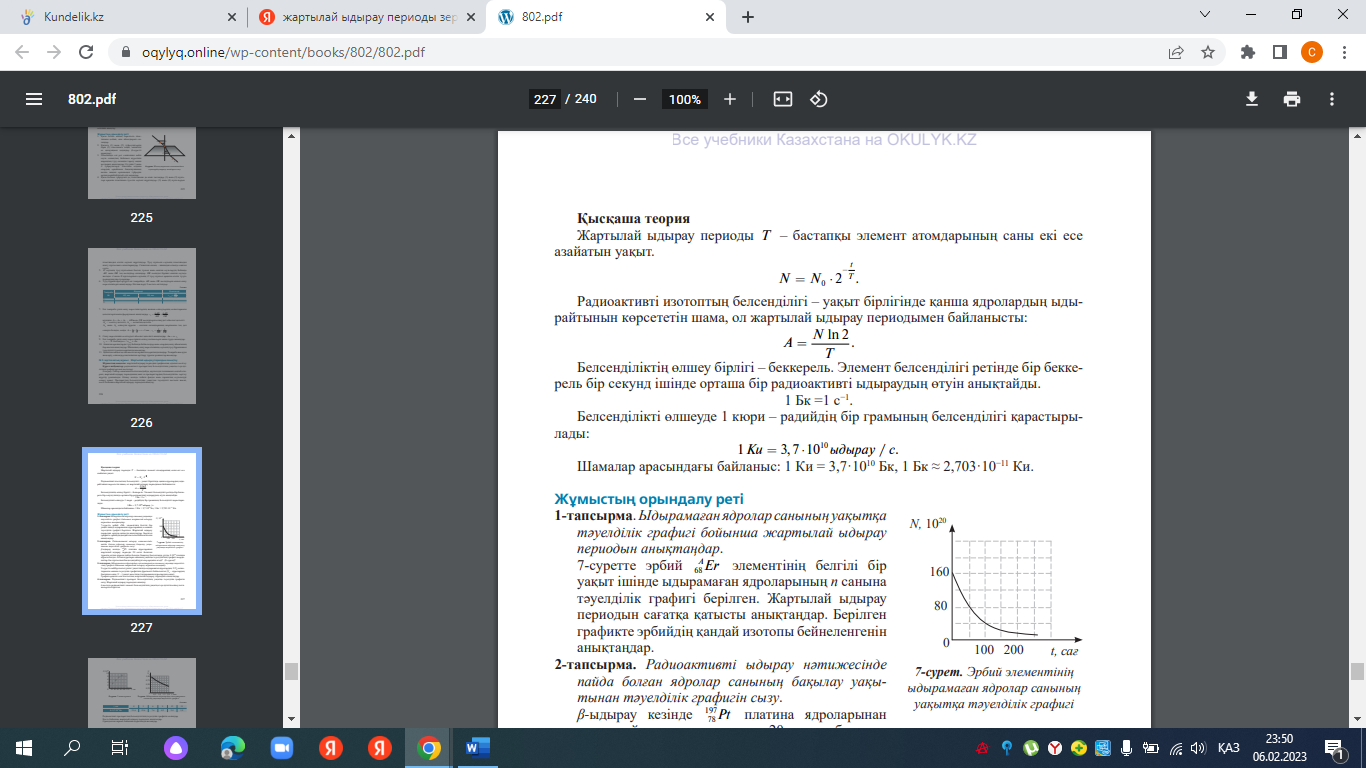Open Microsoft Edge from the taskbar
Image resolution: width=1366 pixels, height=768 pixels.
point(232,747)
